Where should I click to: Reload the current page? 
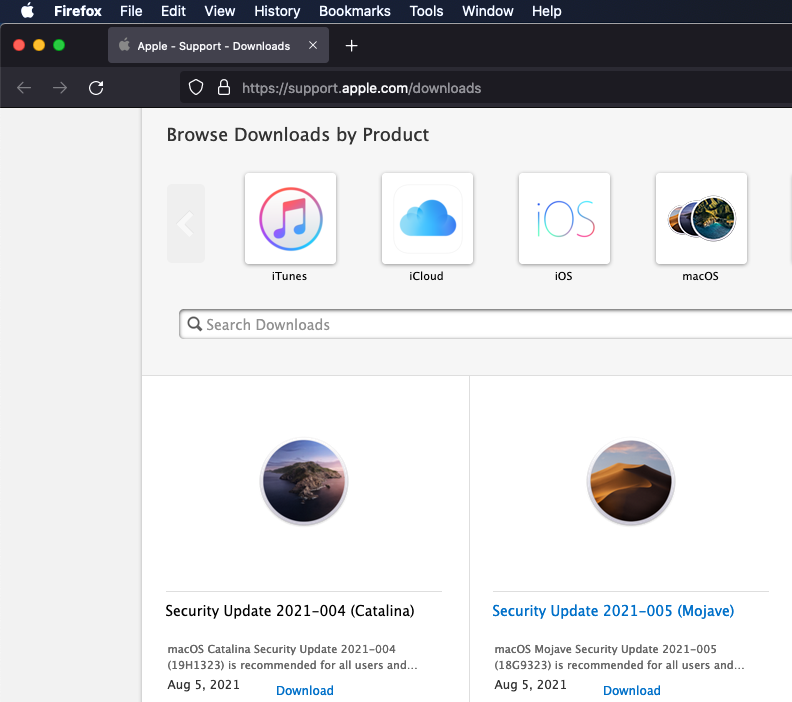96,88
